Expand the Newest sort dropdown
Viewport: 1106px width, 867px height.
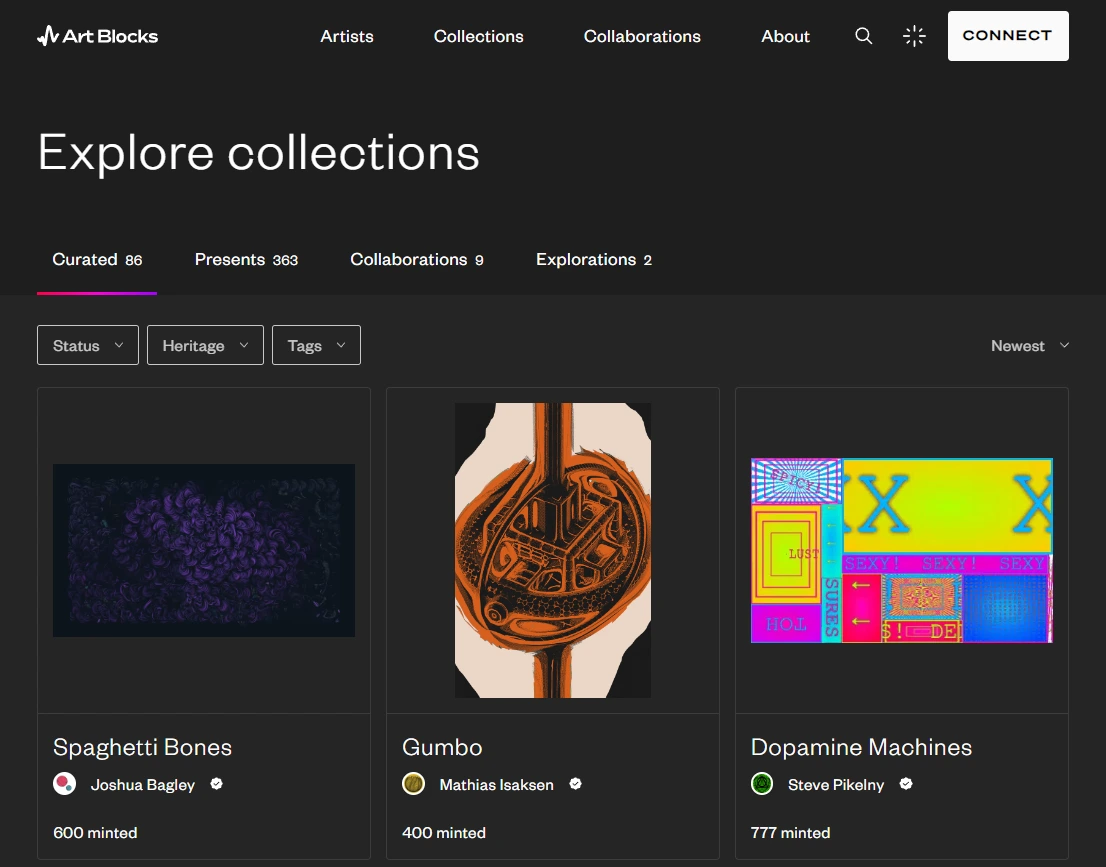coord(1030,346)
